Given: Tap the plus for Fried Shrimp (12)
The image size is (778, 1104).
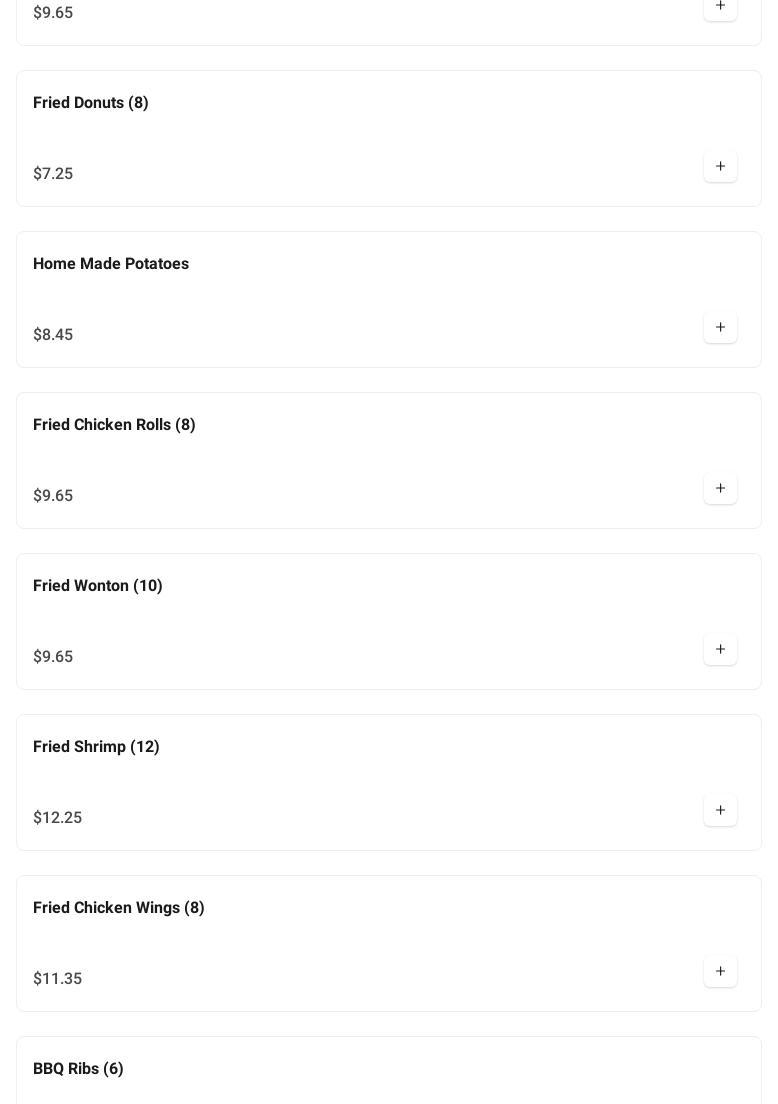Looking at the screenshot, I should (720, 811).
